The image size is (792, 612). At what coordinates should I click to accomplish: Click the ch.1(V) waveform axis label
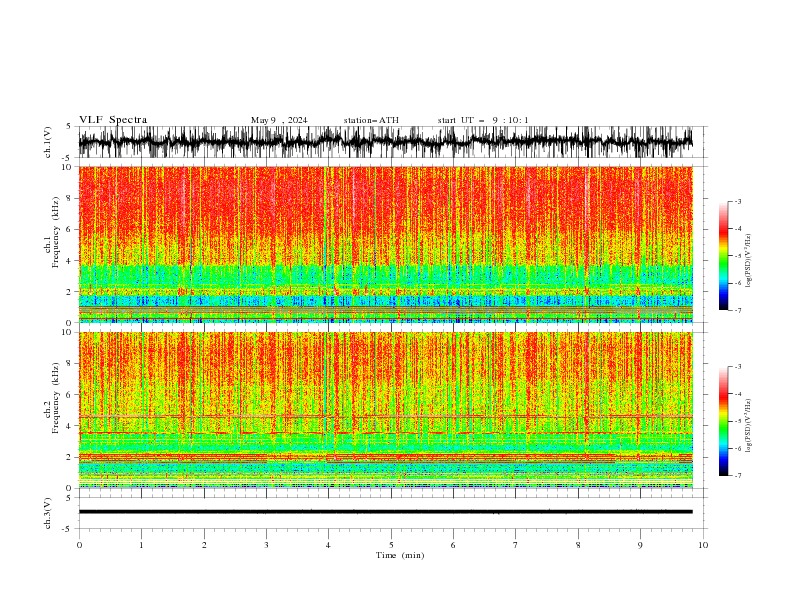[48, 142]
